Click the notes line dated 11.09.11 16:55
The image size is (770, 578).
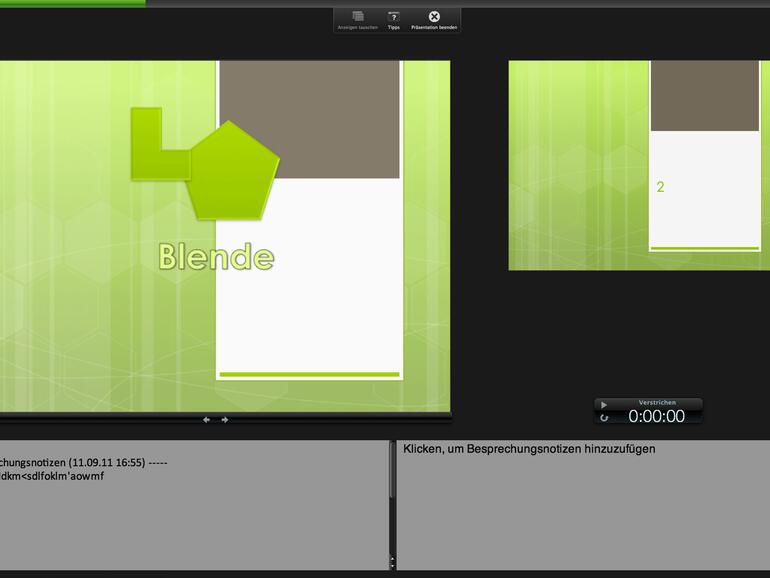pos(83,463)
